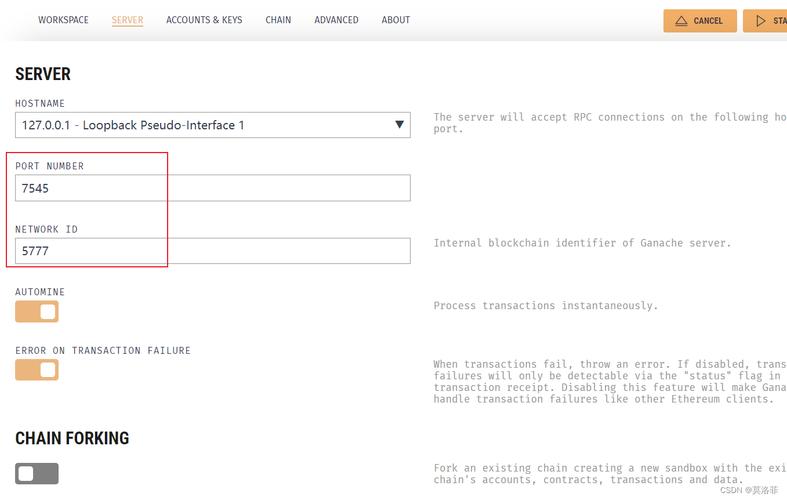This screenshot has width=787, height=500.
Task: Click the Network ID field showing 5777
Action: (213, 251)
